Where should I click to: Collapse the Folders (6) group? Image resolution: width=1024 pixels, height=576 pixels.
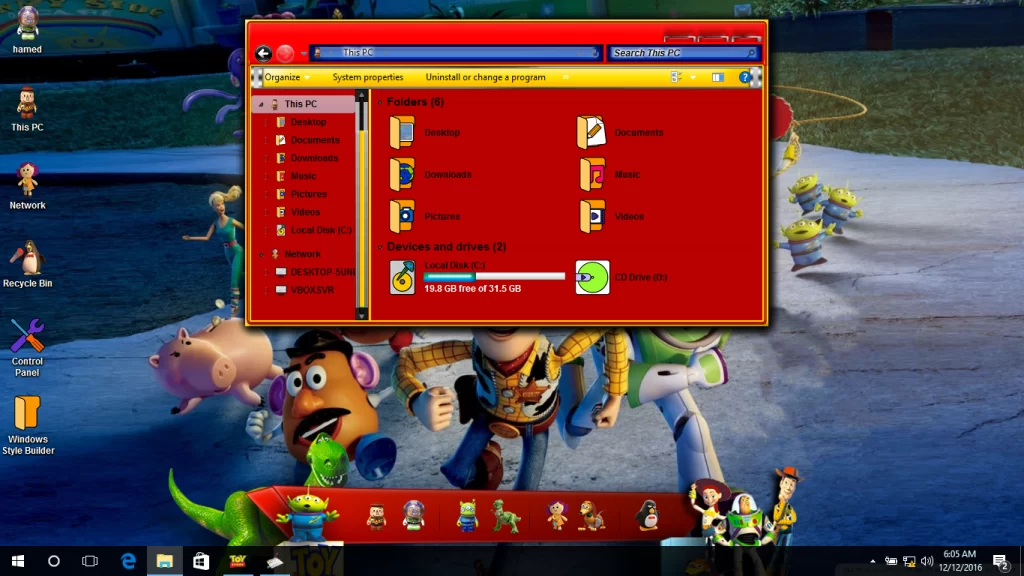pyautogui.click(x=380, y=103)
